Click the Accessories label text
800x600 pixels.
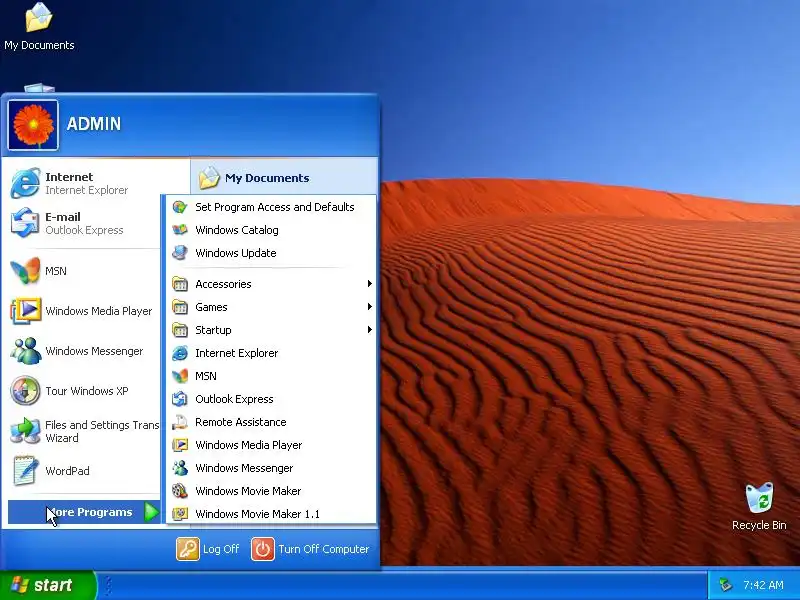tap(223, 284)
